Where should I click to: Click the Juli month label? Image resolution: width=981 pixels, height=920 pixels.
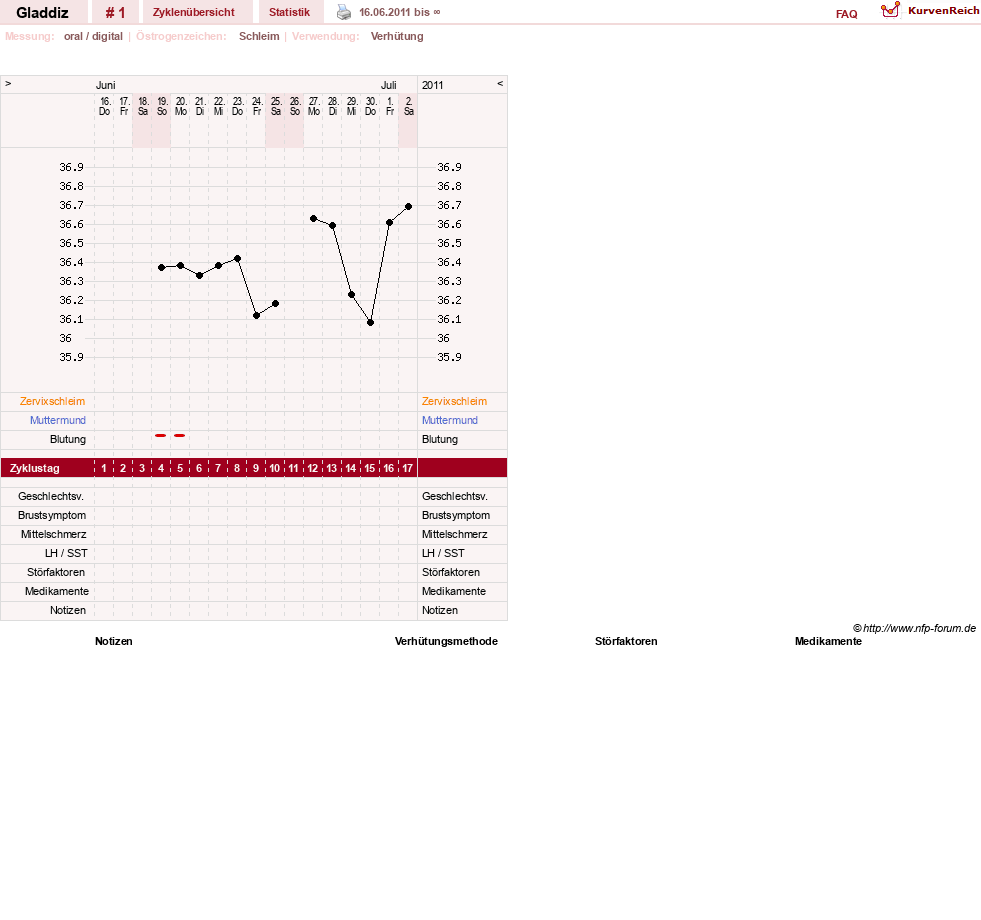[x=389, y=85]
